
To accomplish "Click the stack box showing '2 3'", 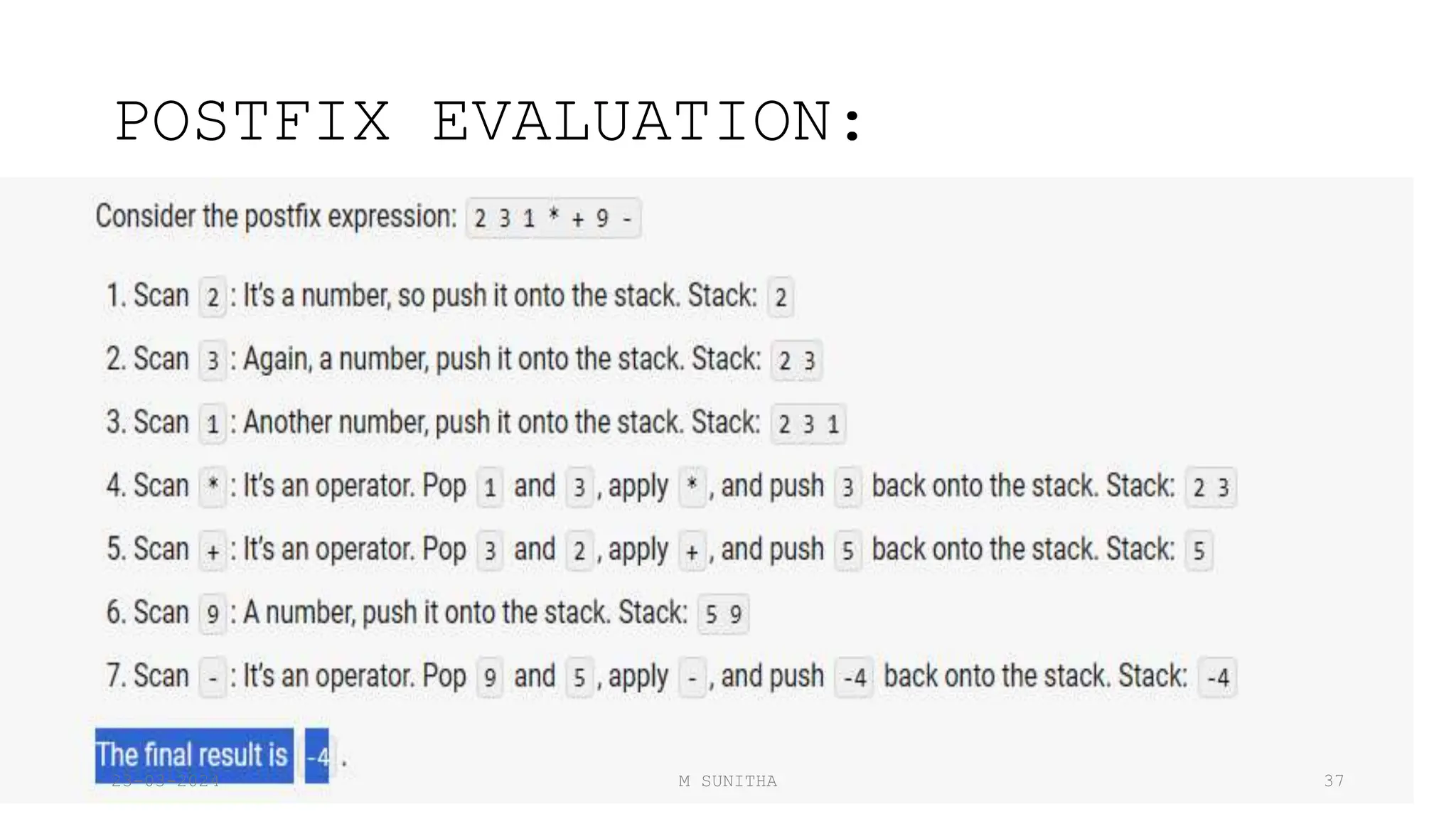I will pos(796,361).
